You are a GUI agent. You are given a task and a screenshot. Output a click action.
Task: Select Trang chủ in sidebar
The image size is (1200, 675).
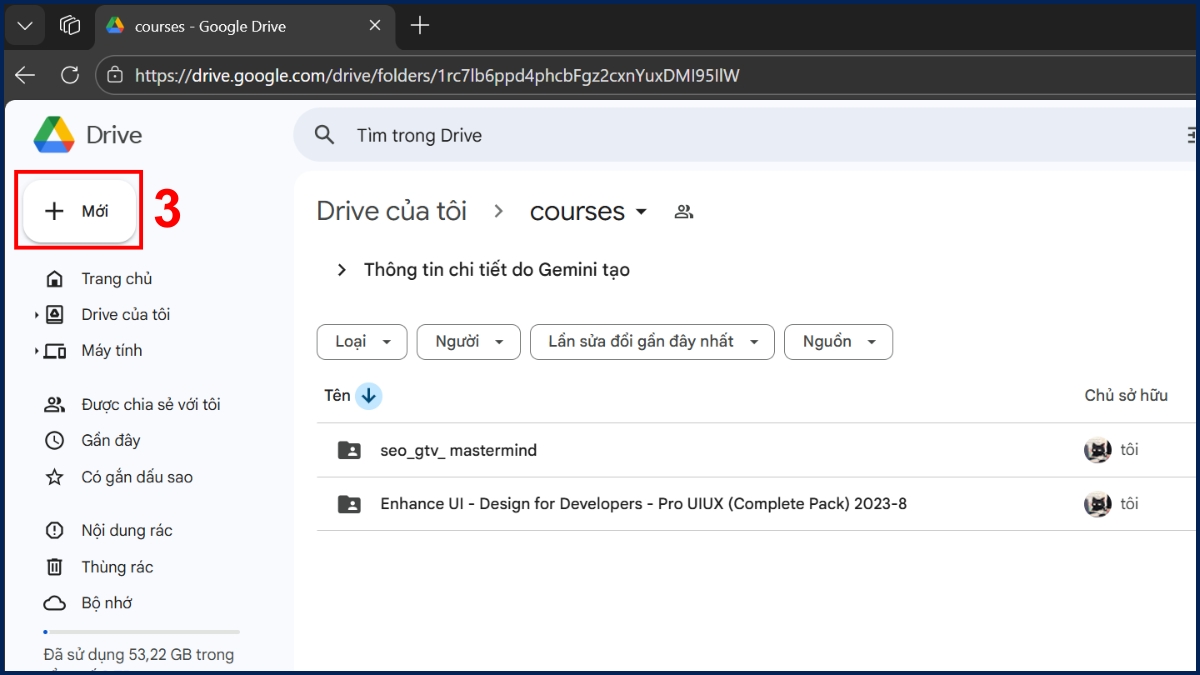116,279
